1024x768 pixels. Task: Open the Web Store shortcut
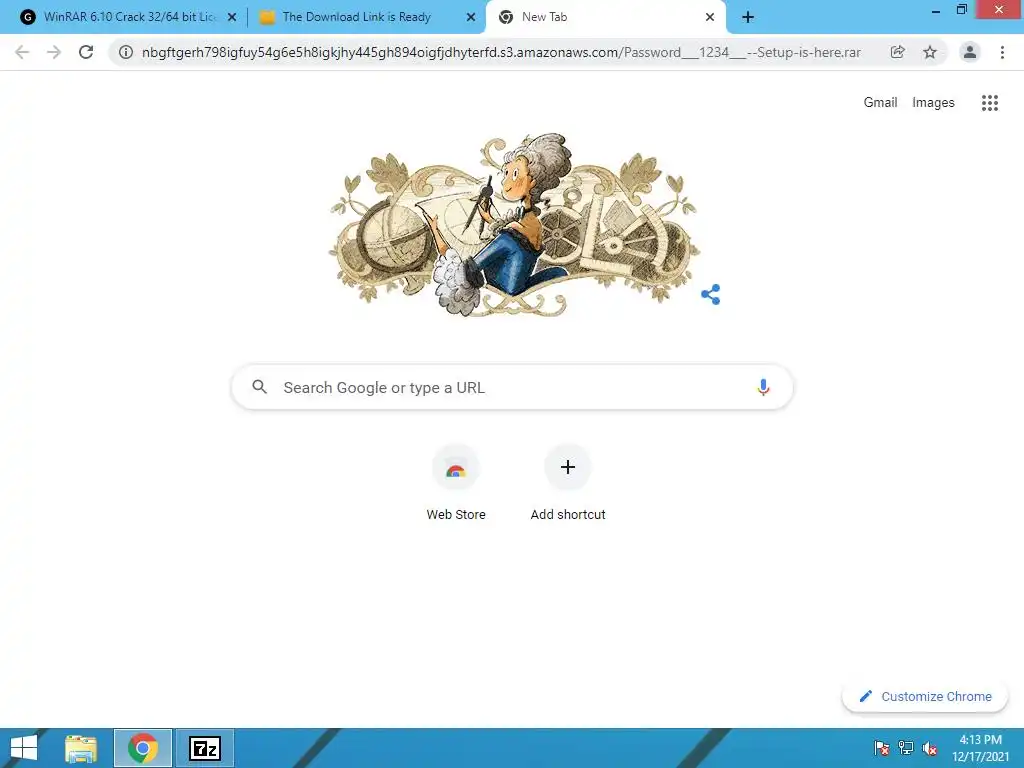click(456, 482)
